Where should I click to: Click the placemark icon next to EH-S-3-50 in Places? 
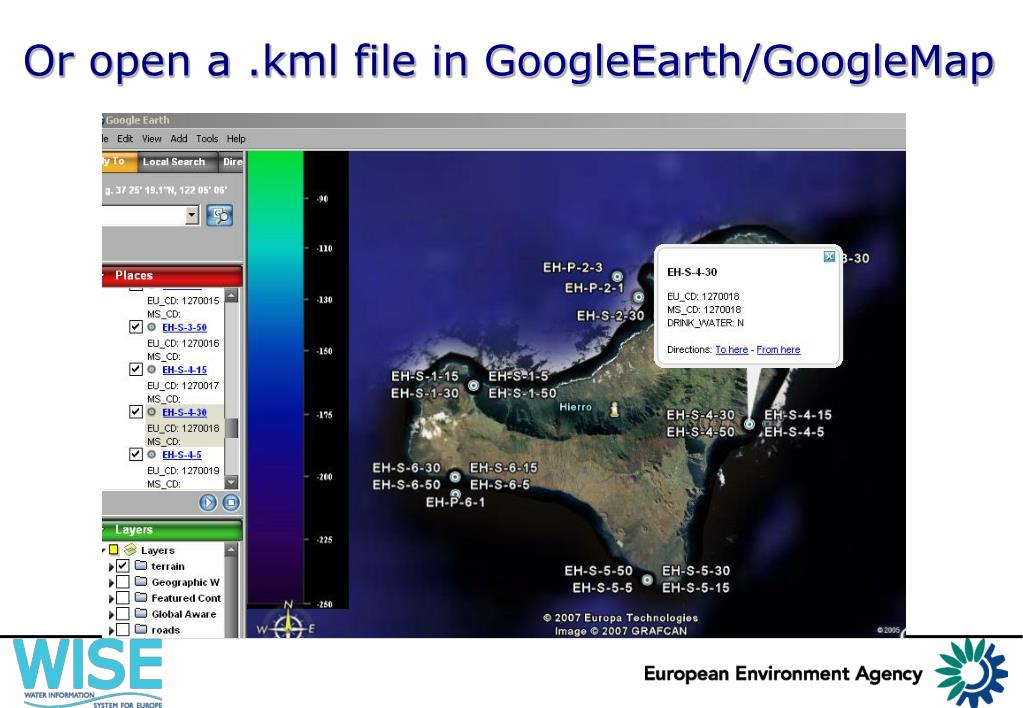[x=151, y=327]
